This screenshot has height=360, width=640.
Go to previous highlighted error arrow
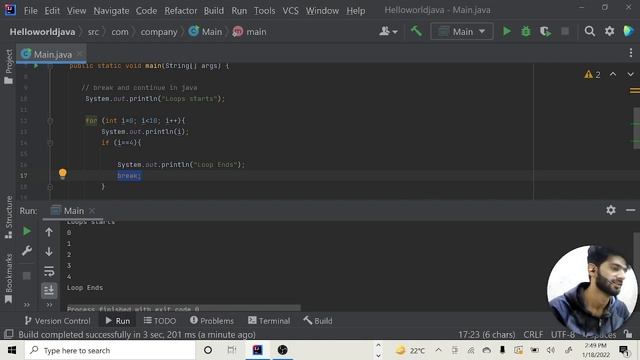click(613, 74)
